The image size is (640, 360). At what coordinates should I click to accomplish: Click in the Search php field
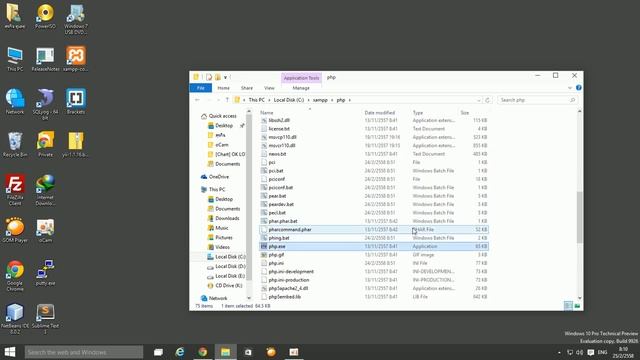(538, 100)
